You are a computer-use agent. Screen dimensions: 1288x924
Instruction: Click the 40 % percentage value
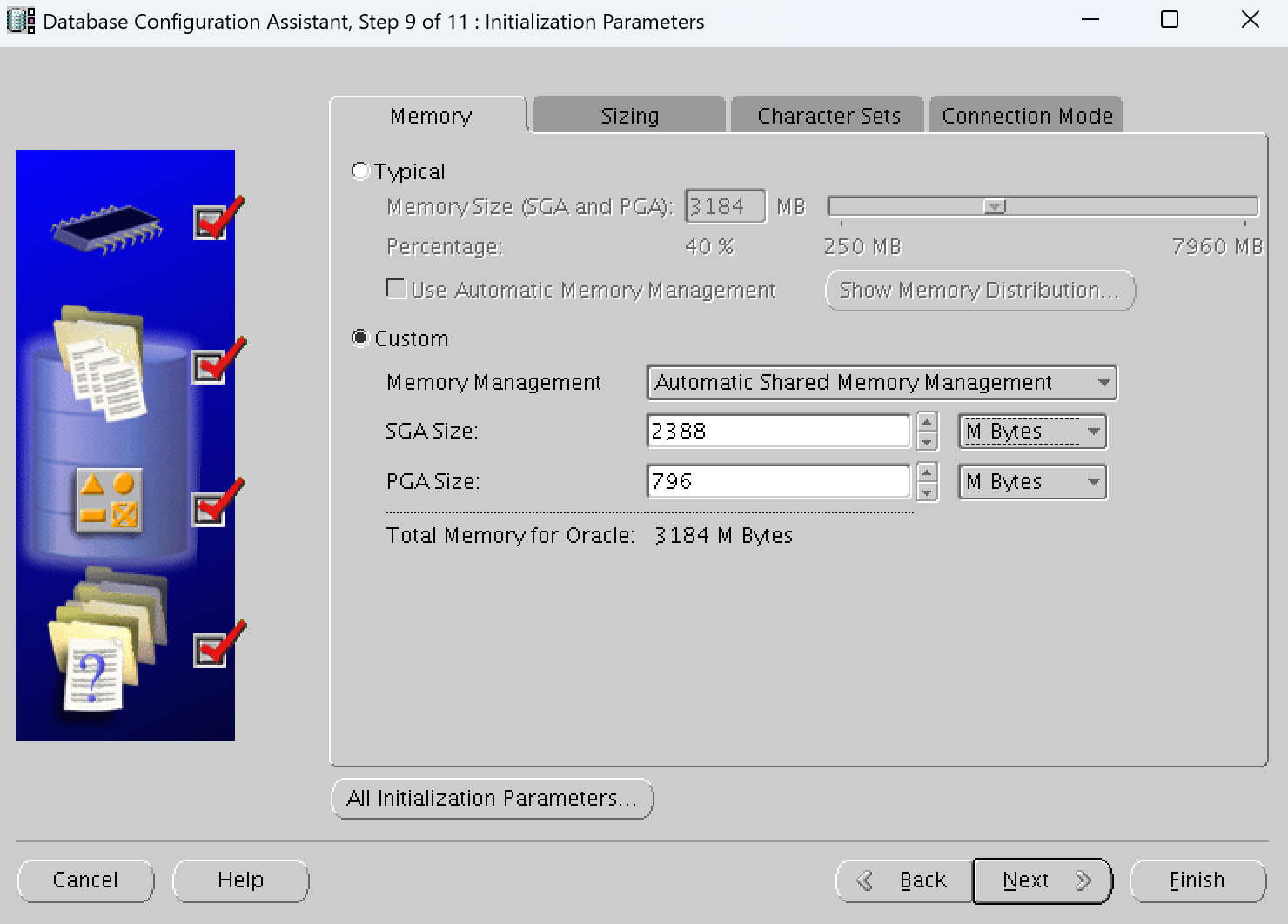[x=709, y=247]
